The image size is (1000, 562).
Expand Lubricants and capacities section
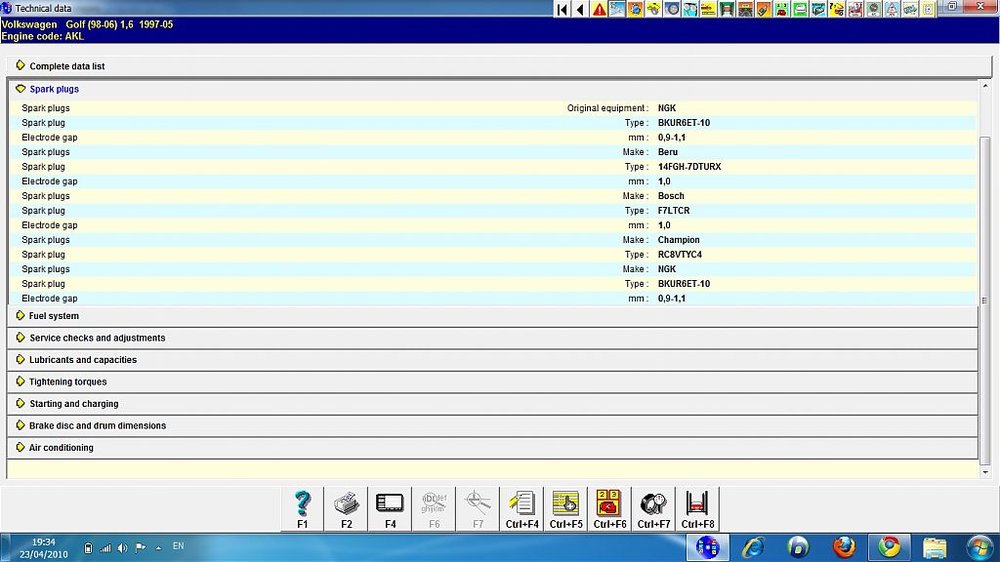[493, 360]
